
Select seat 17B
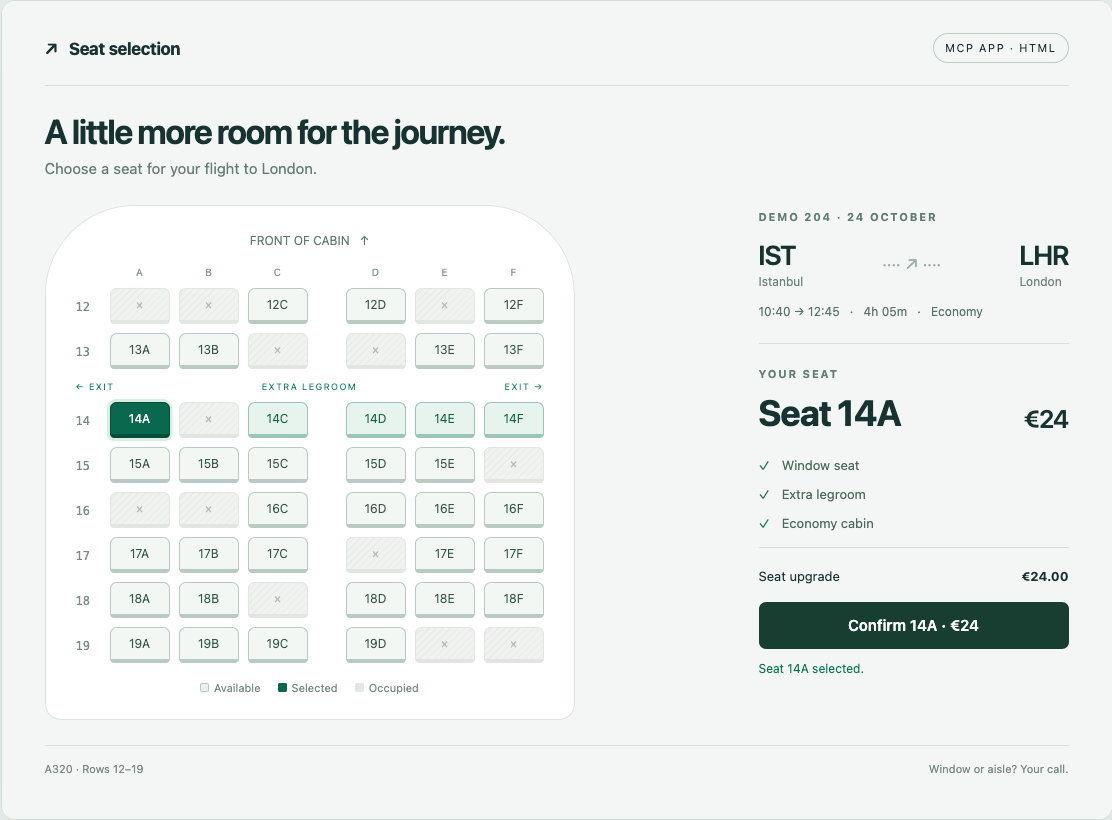[x=208, y=555]
